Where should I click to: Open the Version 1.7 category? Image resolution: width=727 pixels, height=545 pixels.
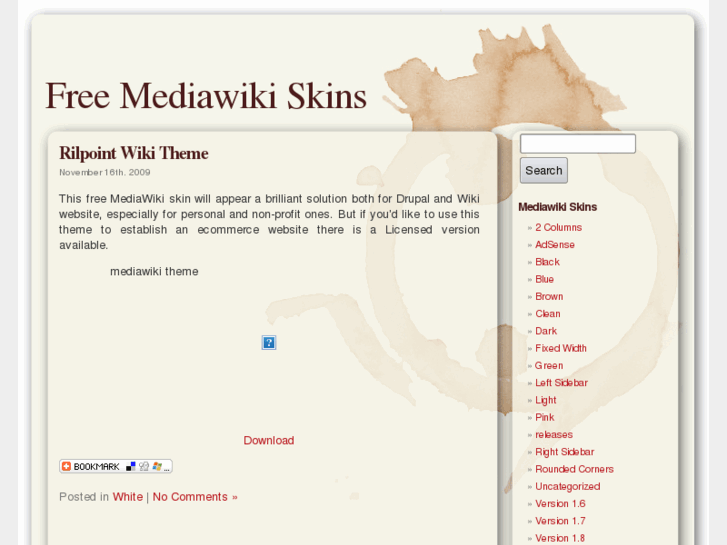point(560,521)
